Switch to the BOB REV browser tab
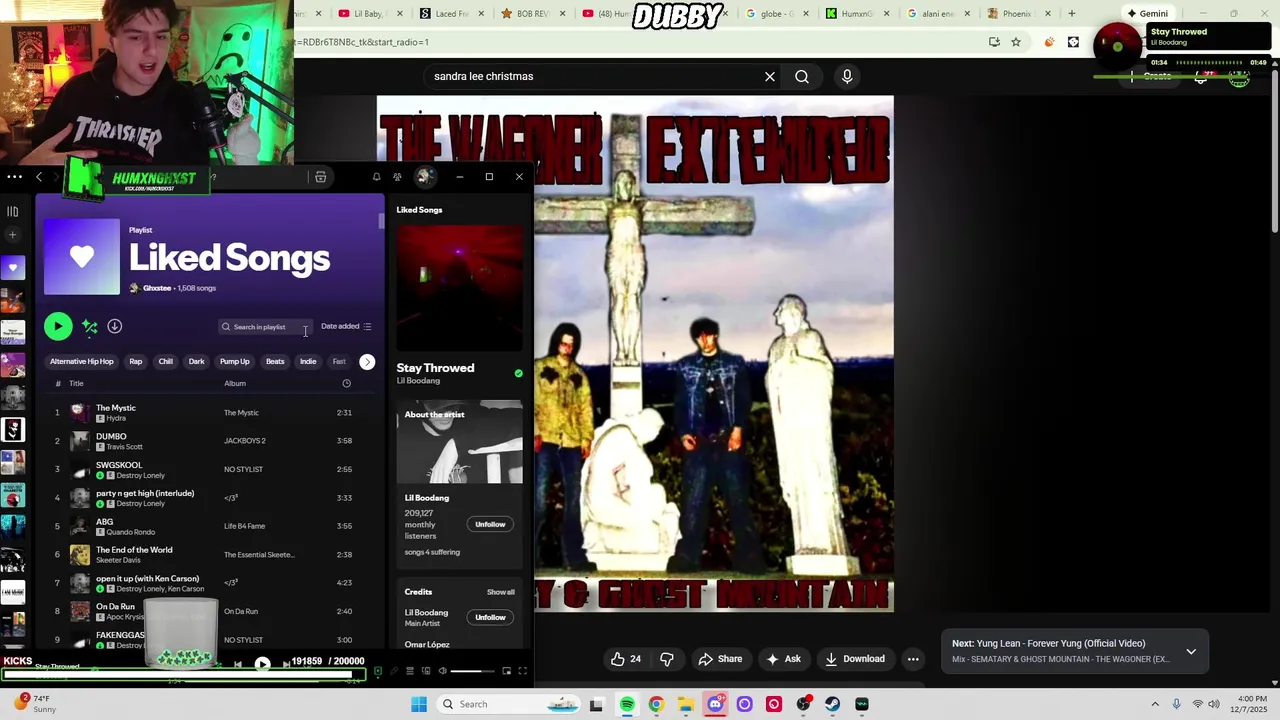This screenshot has height=720, width=1280. [x=532, y=14]
